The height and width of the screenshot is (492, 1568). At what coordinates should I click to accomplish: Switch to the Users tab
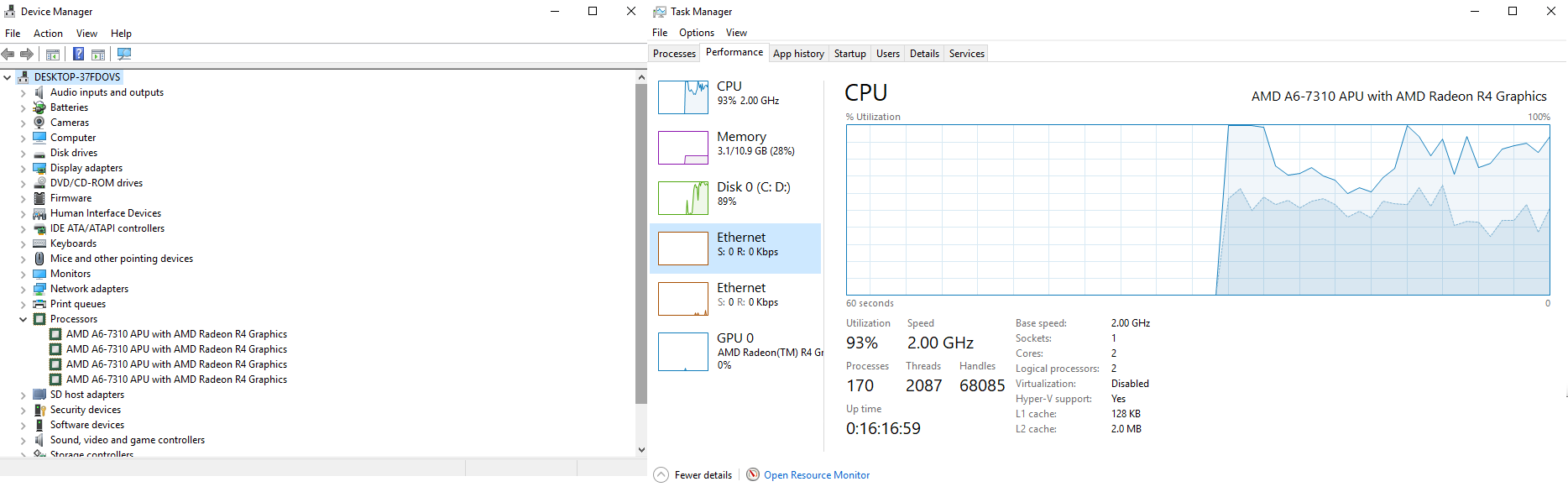coord(888,54)
